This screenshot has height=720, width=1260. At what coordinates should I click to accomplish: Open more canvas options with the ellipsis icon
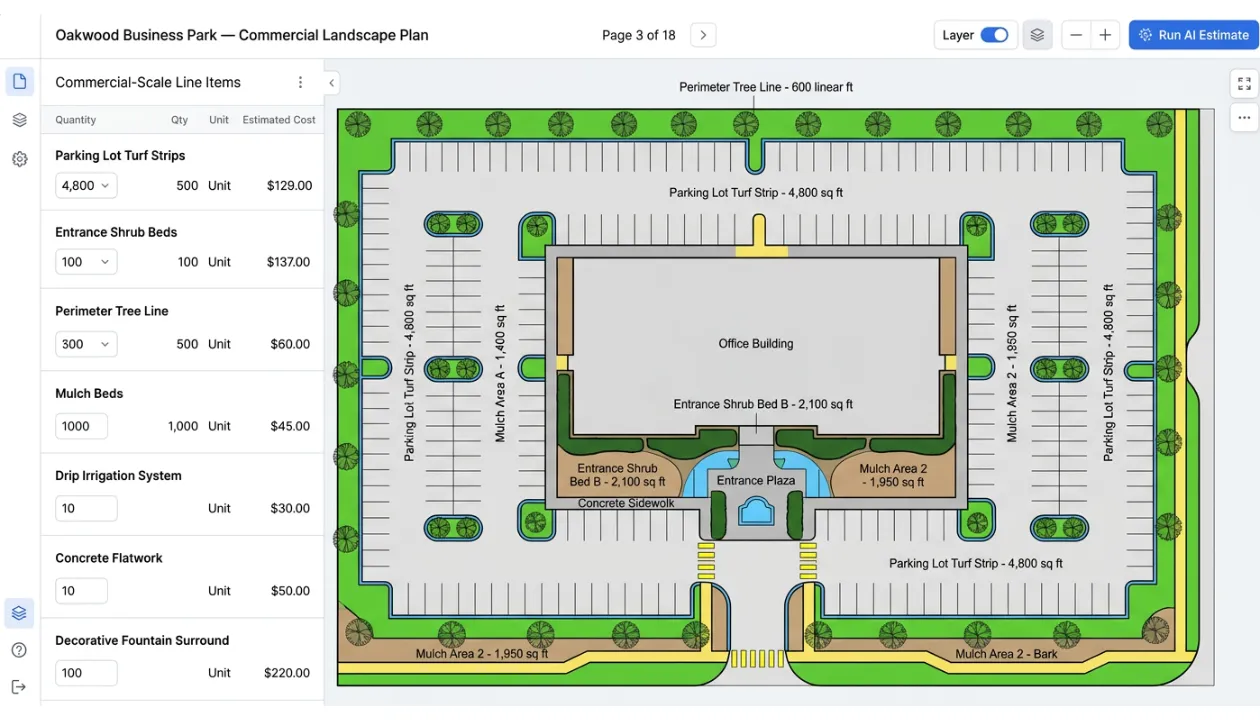pos(1243,117)
